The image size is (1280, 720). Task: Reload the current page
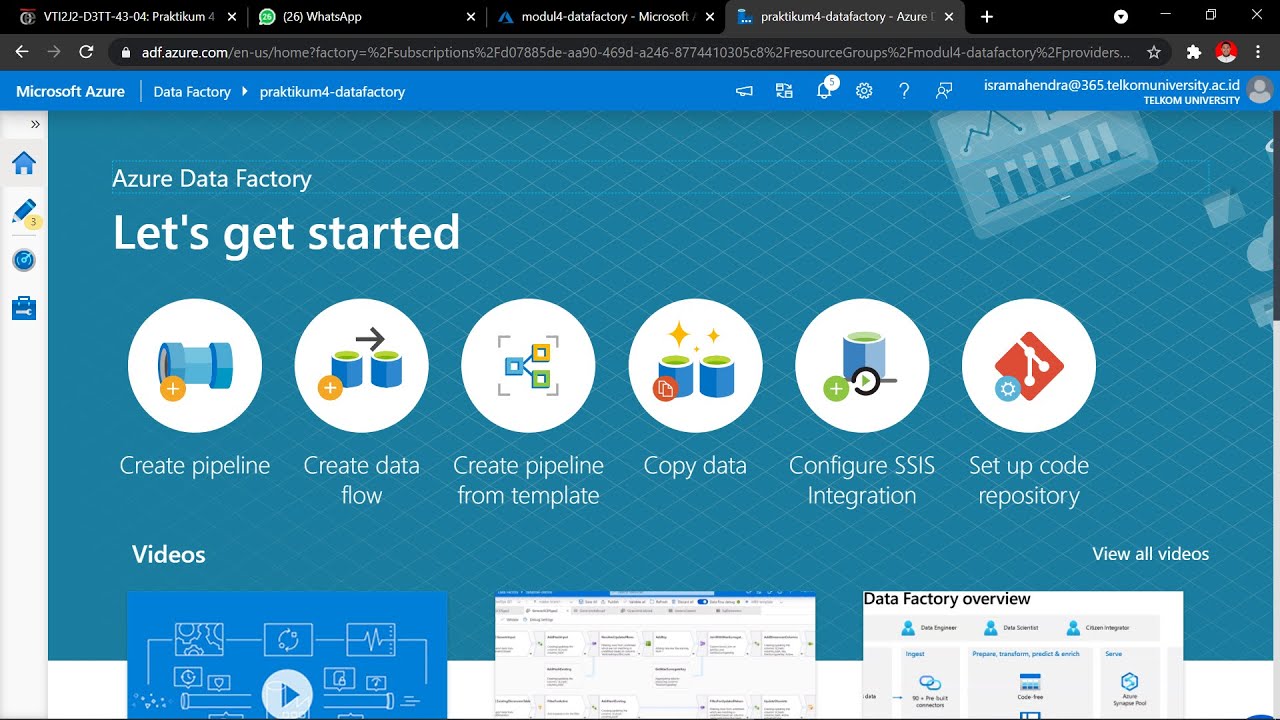86,52
